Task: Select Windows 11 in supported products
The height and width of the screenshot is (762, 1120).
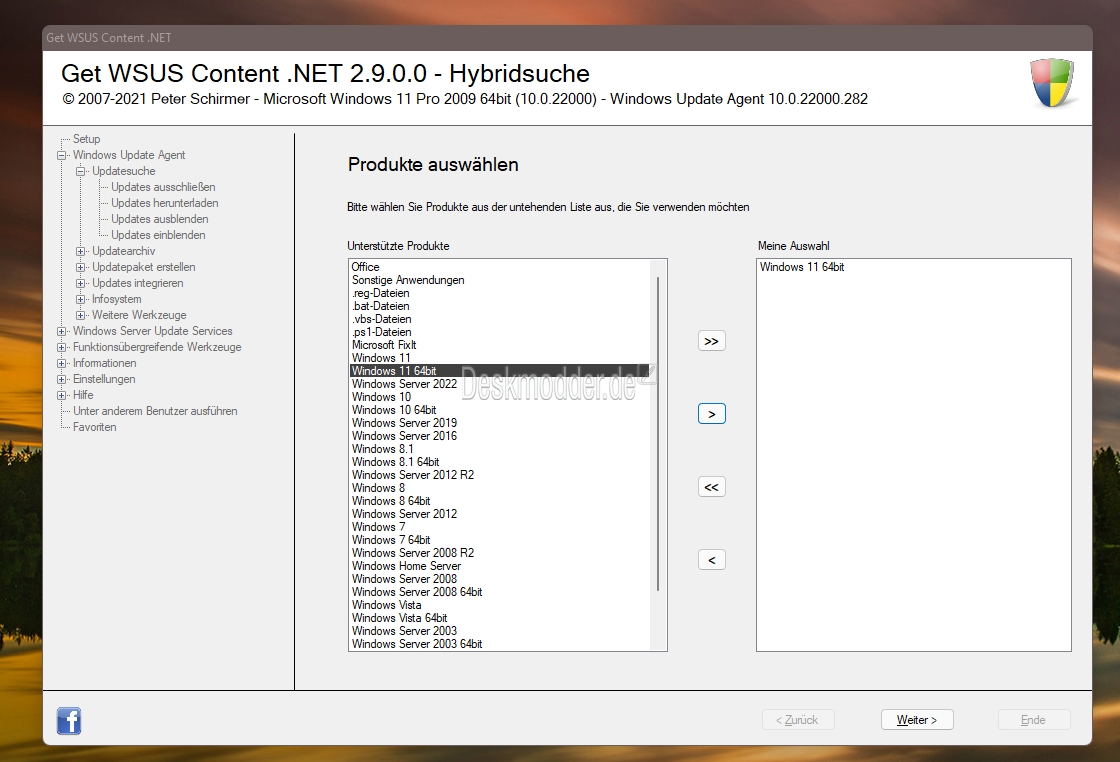Action: pos(500,358)
